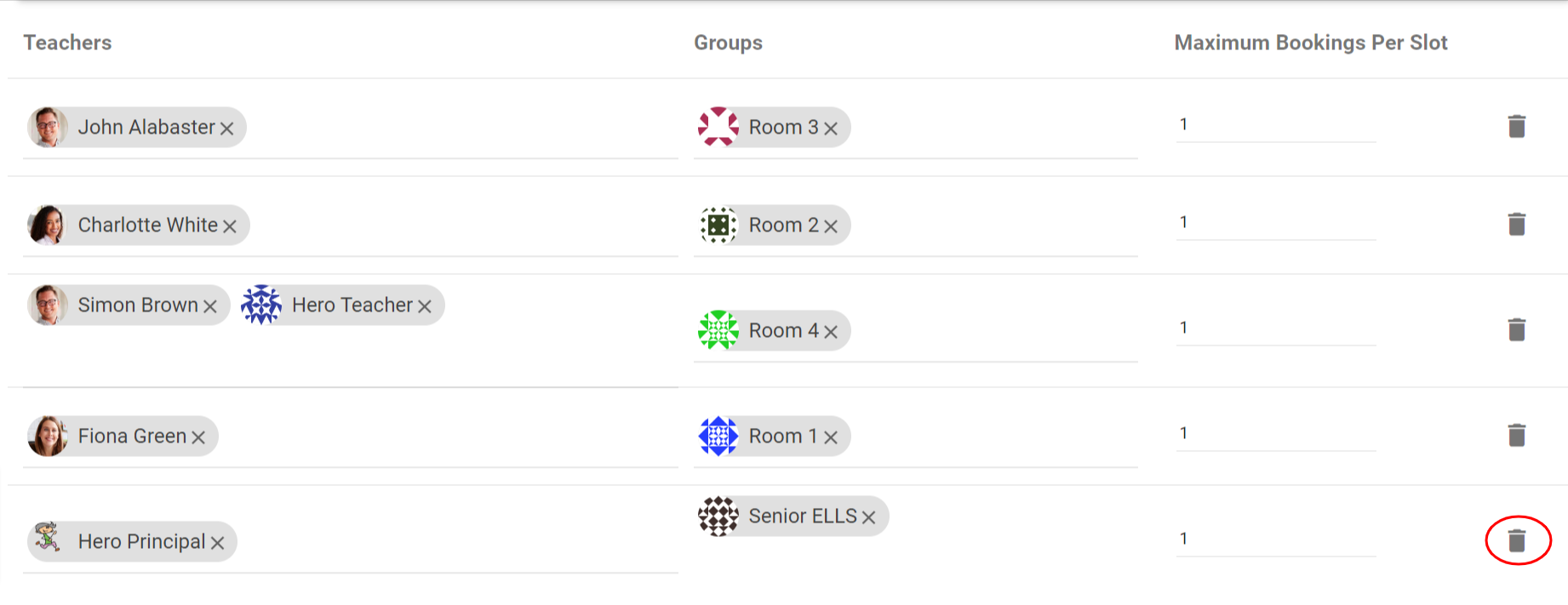This screenshot has width=1568, height=605.
Task: Remove Hero Teacher from Simon Brown's row
Action: click(x=426, y=305)
